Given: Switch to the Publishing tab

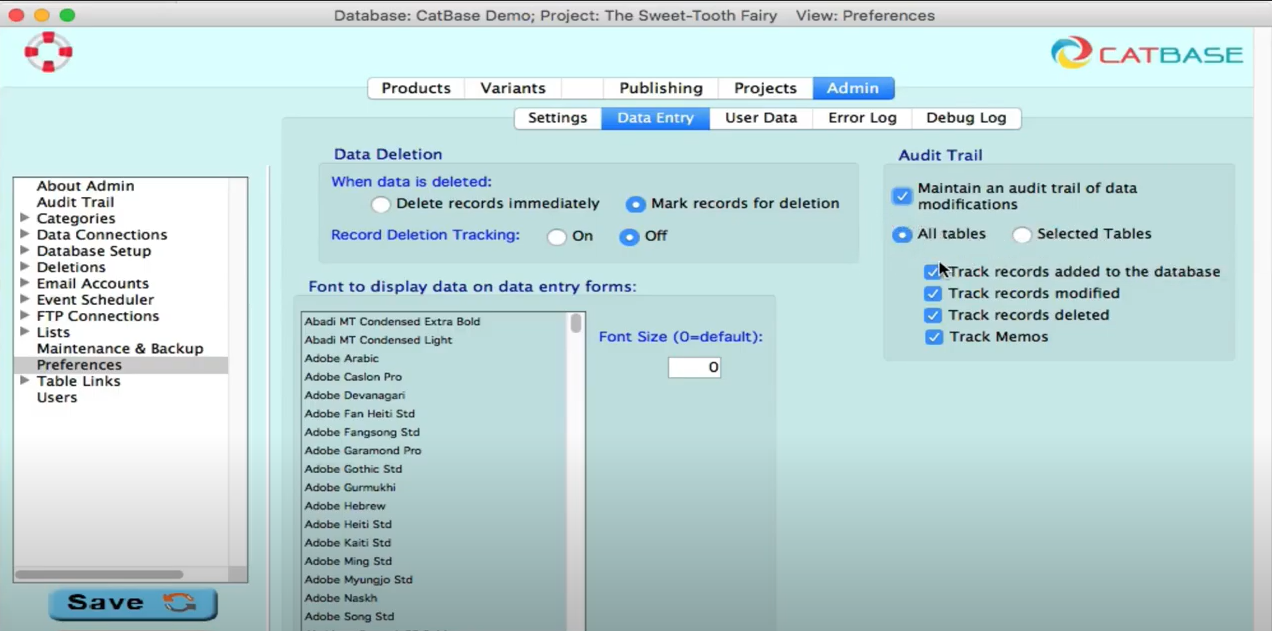Looking at the screenshot, I should pos(660,88).
